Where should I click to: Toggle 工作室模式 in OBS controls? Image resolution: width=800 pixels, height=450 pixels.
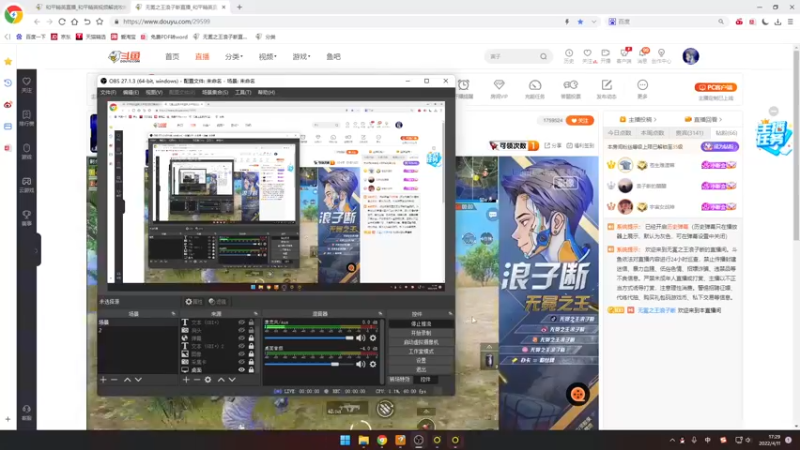421,351
